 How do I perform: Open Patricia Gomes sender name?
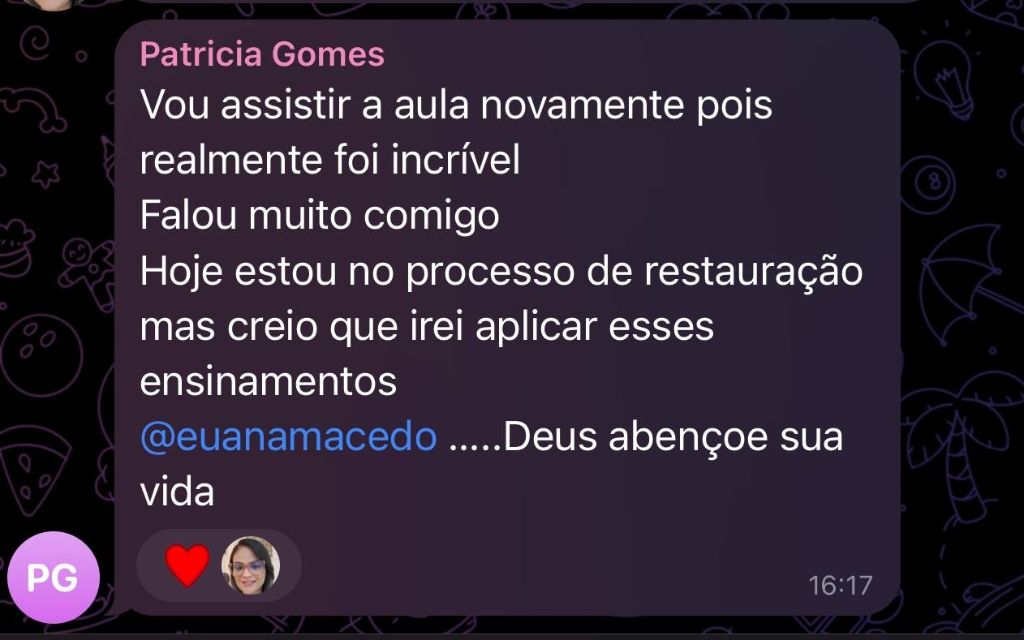click(x=262, y=54)
